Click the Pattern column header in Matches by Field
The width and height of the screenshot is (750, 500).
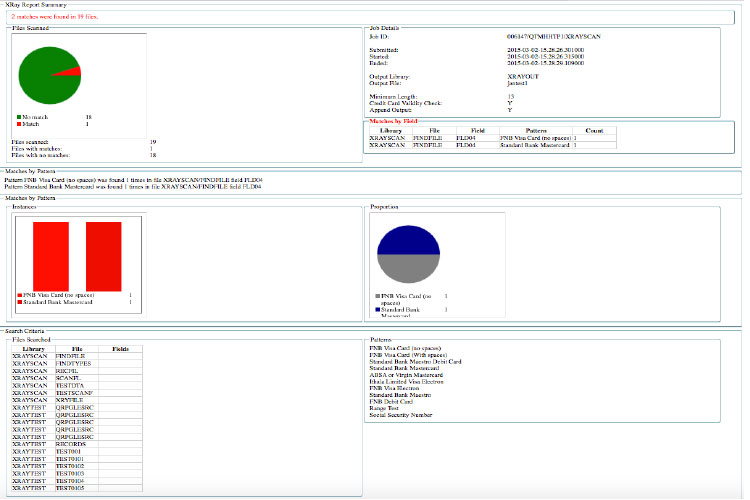click(x=536, y=130)
